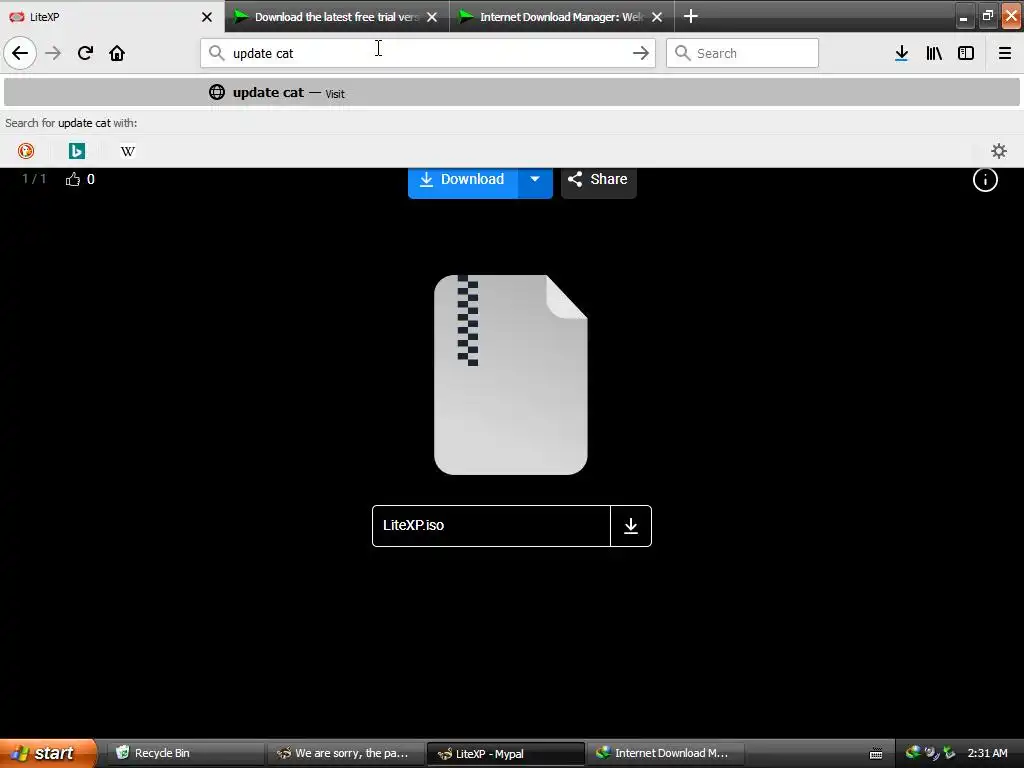1024x768 pixels.
Task: Open the browser downloads panel
Action: point(901,53)
